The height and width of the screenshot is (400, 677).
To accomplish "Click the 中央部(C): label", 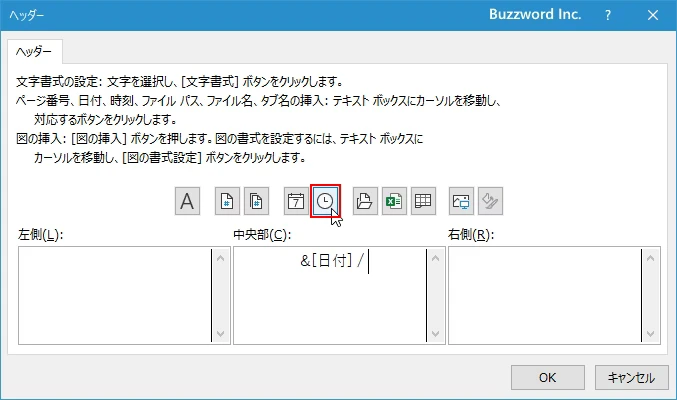I will click(x=262, y=235).
